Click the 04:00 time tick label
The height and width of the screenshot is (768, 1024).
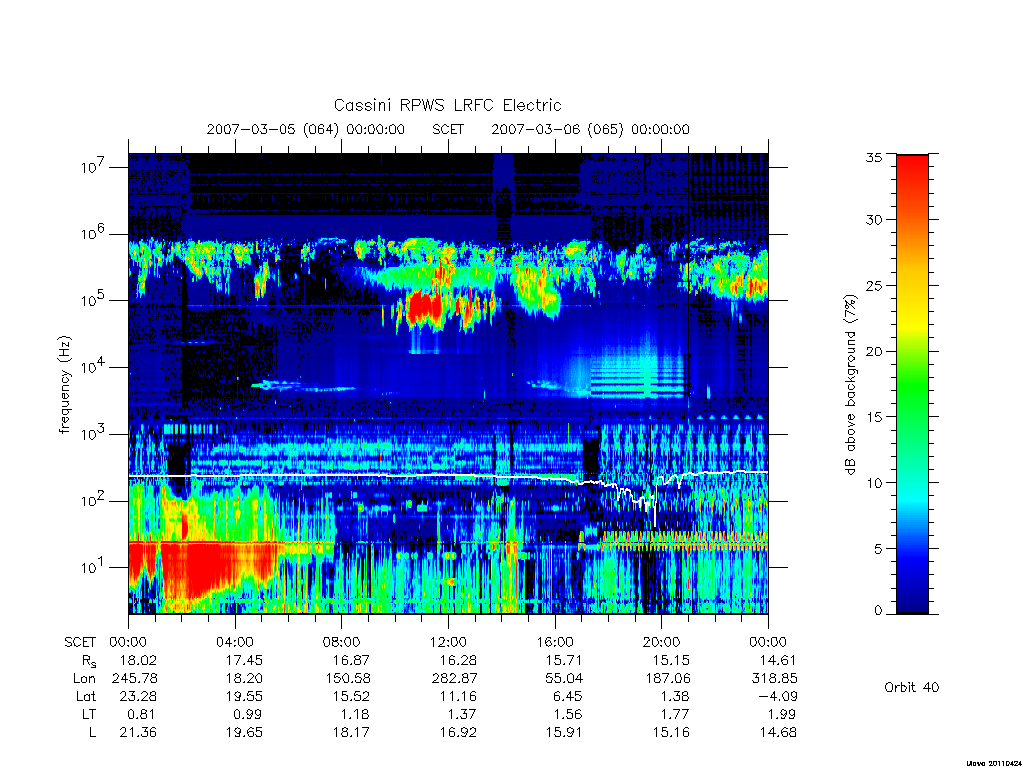point(234,642)
